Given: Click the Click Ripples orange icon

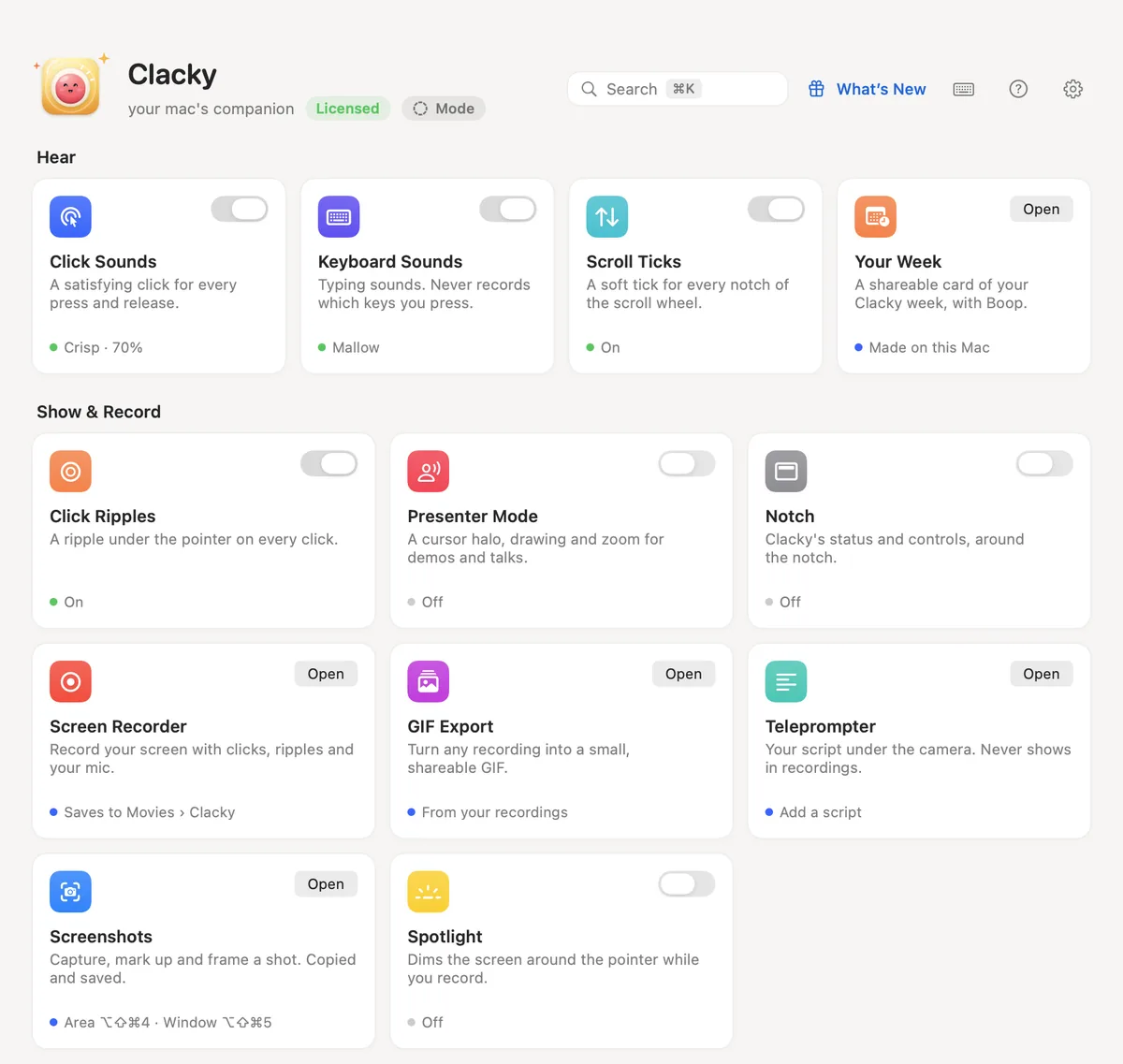Looking at the screenshot, I should tap(70, 472).
